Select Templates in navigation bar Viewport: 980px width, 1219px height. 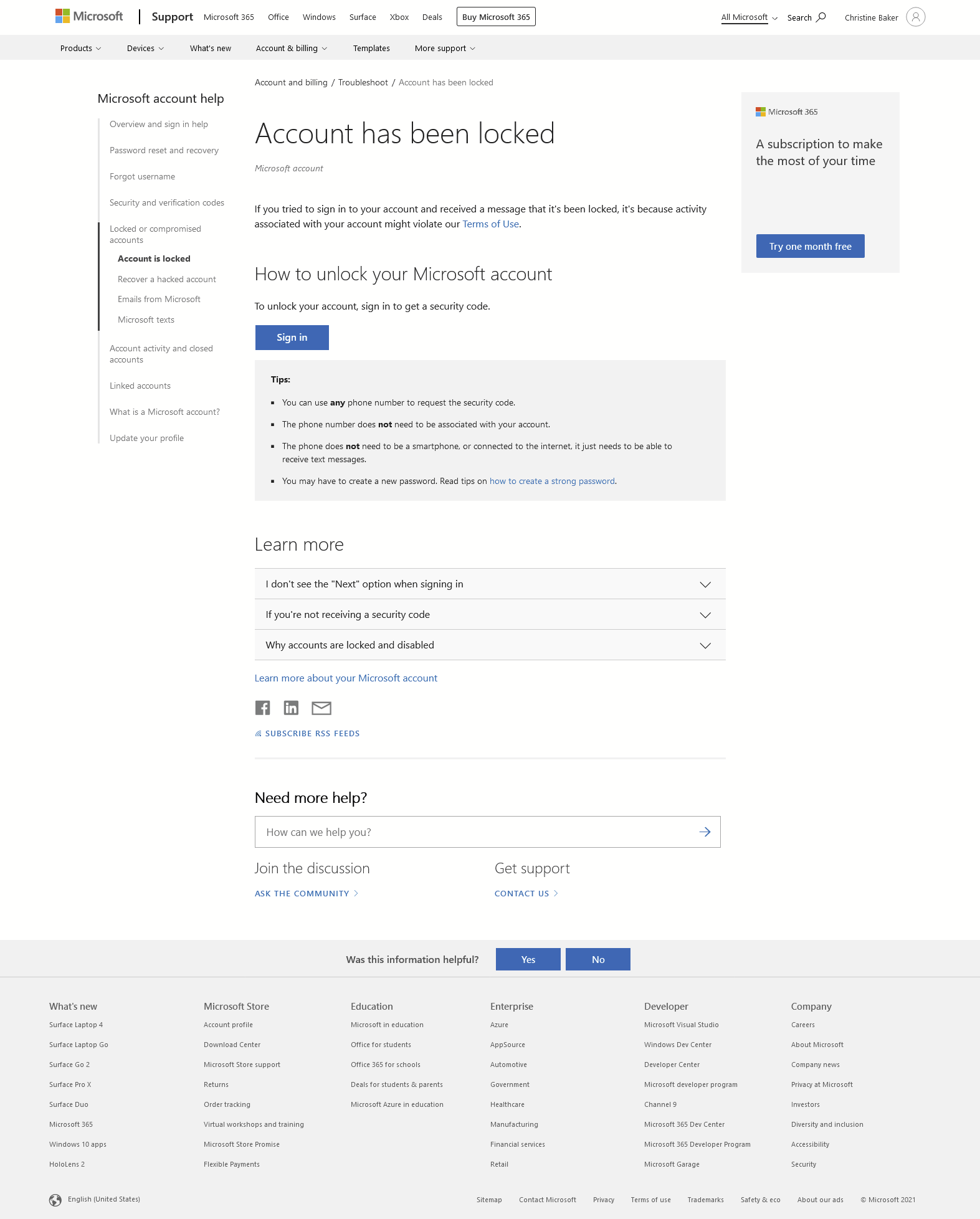[371, 49]
